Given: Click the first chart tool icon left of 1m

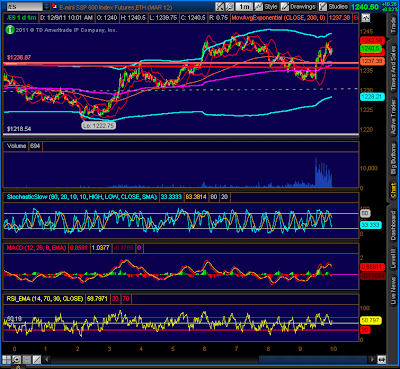Looking at the screenshot, I should (219, 7).
